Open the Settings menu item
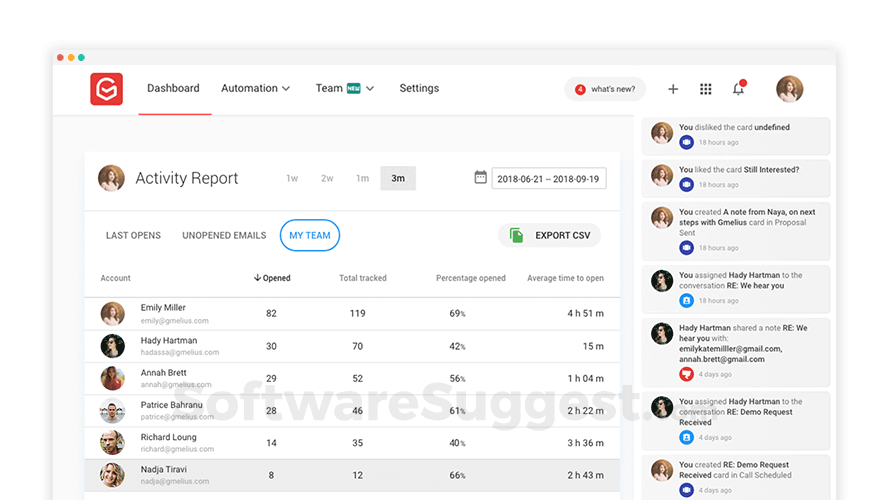Viewport: 890px width, 500px height. tap(419, 88)
